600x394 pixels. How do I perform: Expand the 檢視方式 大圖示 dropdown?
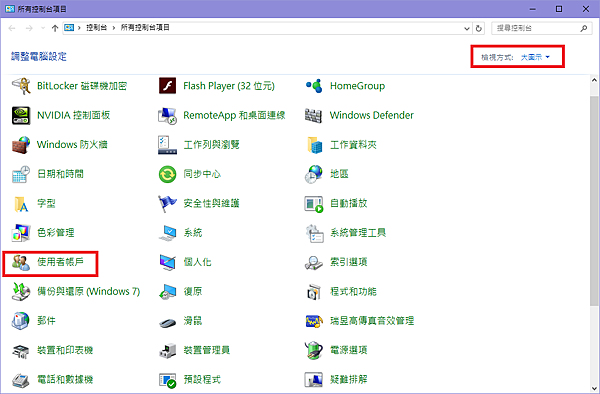tap(534, 57)
